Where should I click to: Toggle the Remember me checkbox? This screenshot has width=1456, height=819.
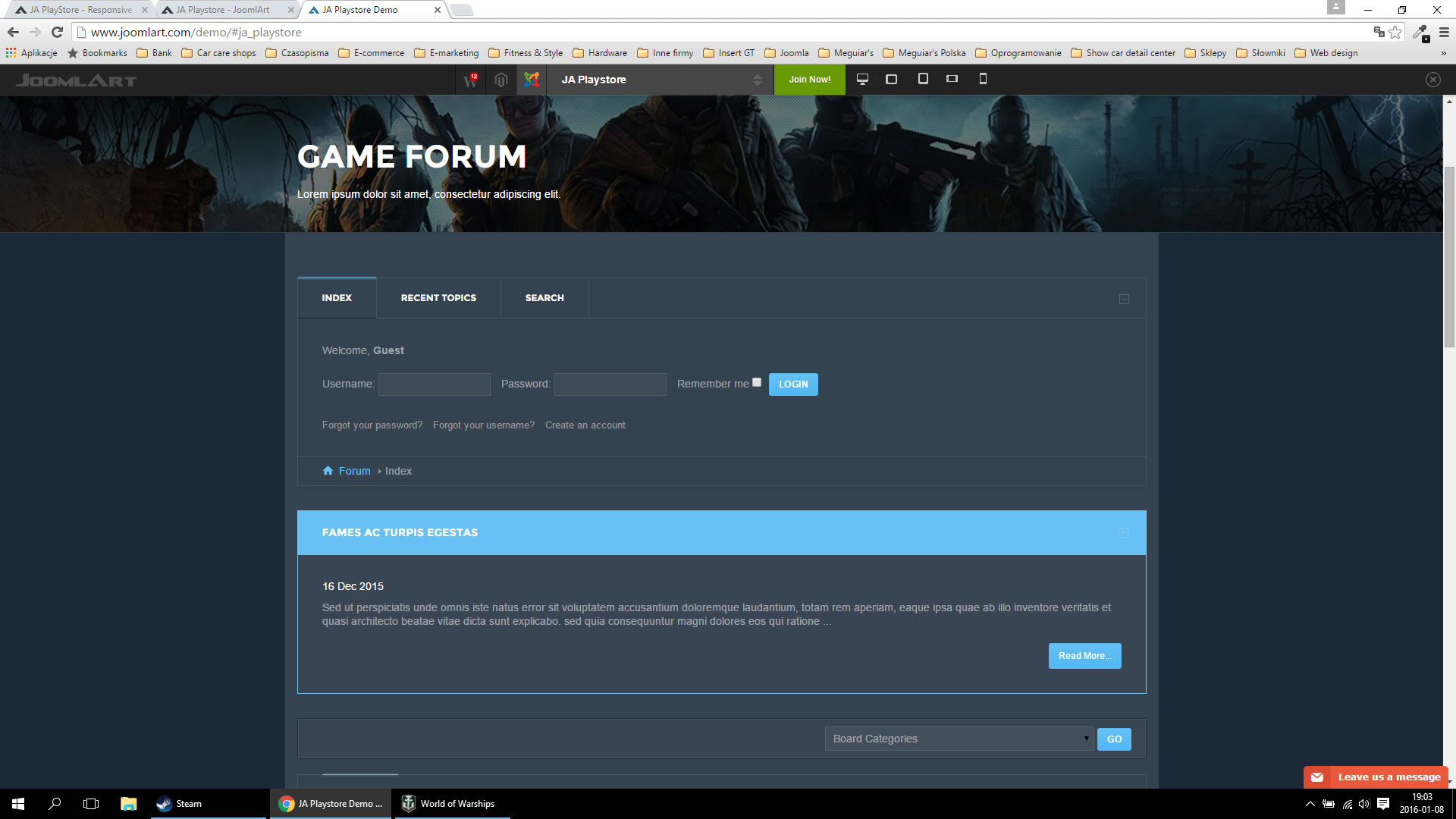tap(757, 383)
